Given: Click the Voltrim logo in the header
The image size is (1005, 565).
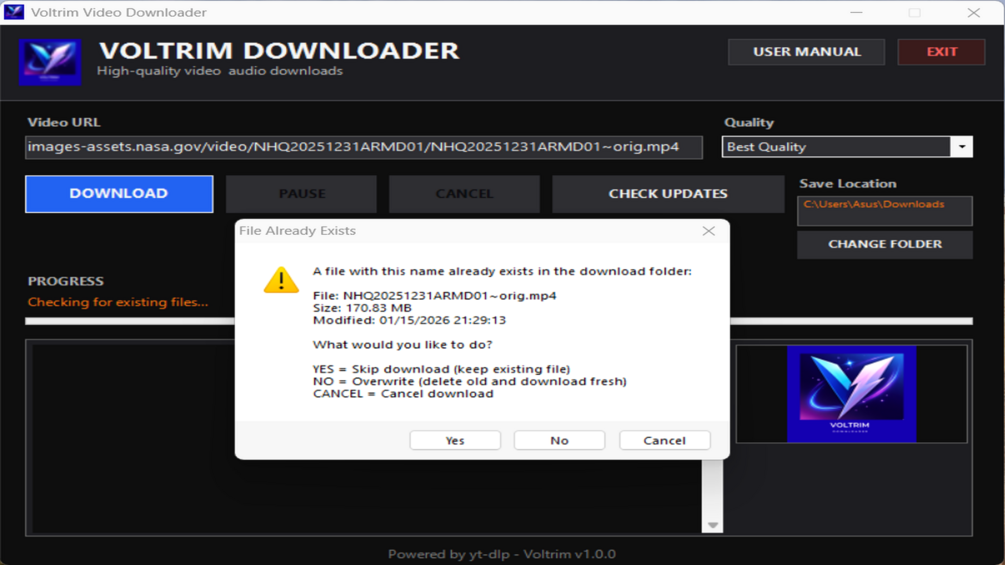Looking at the screenshot, I should click(50, 62).
